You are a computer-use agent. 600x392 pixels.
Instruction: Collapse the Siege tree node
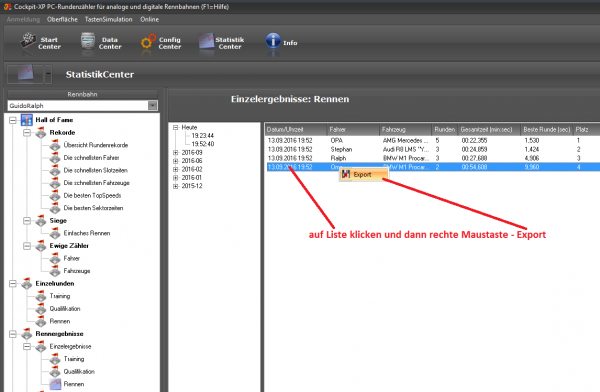click(27, 221)
